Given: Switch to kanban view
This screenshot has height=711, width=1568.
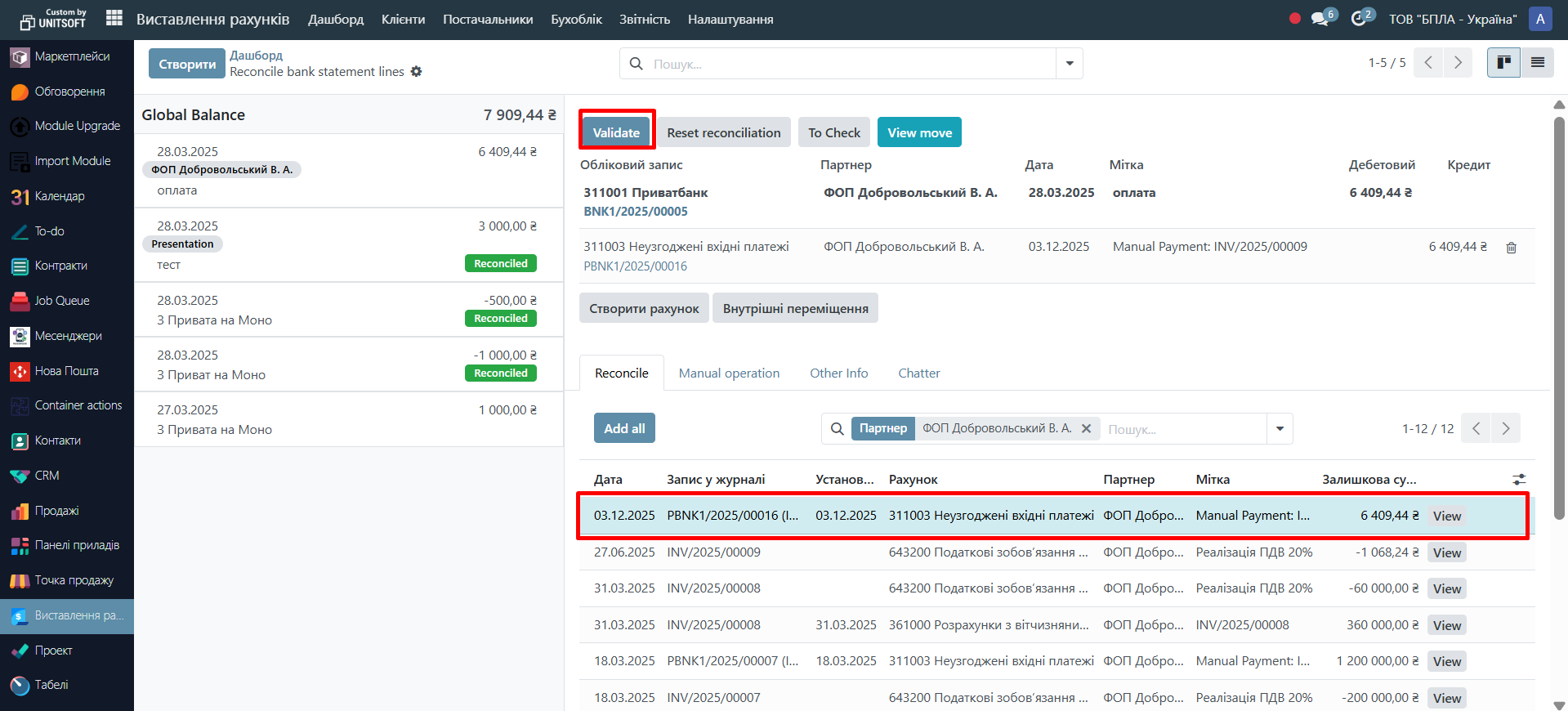Looking at the screenshot, I should click(x=1503, y=63).
